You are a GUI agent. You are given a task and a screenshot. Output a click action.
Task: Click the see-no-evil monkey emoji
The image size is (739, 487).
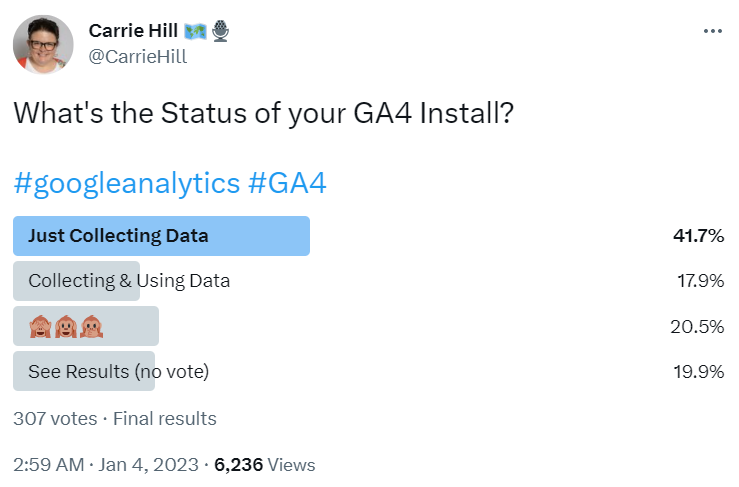(x=40, y=326)
